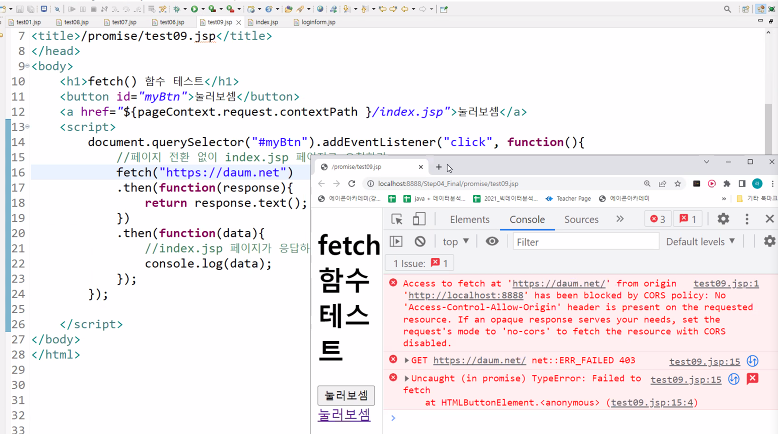Click Chrome back arrow
The height and width of the screenshot is (434, 778).
pos(321,184)
